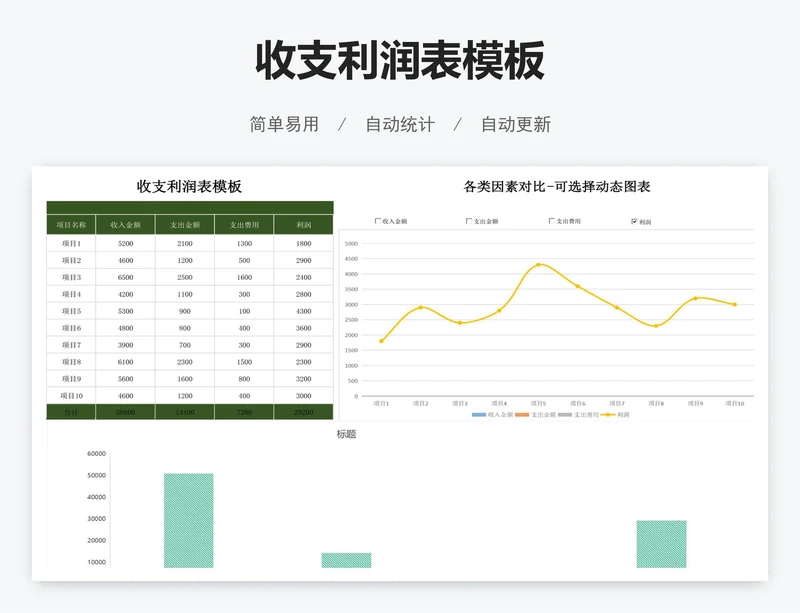Select the 1500 expense fee cell of 项目8

tap(244, 362)
